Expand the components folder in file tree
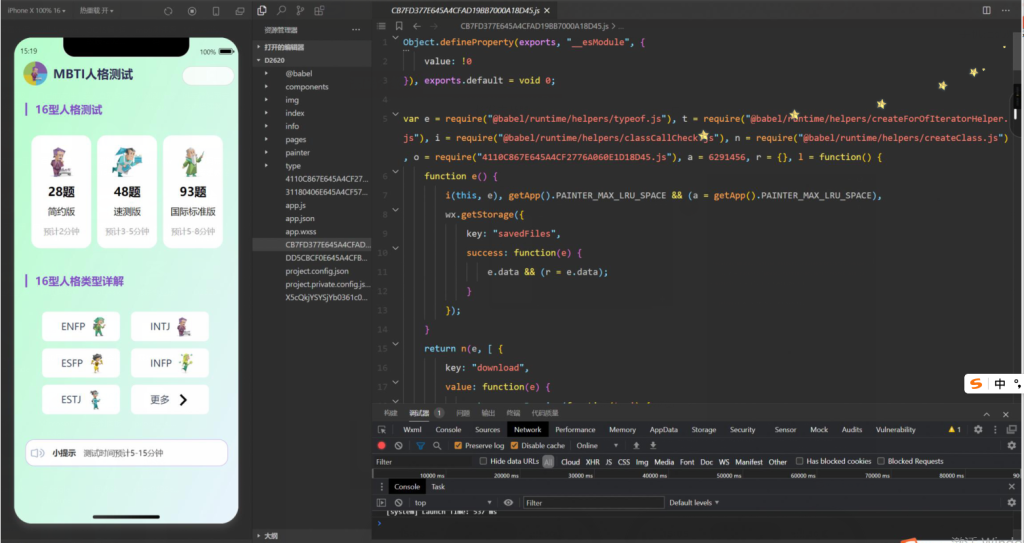 pos(306,87)
